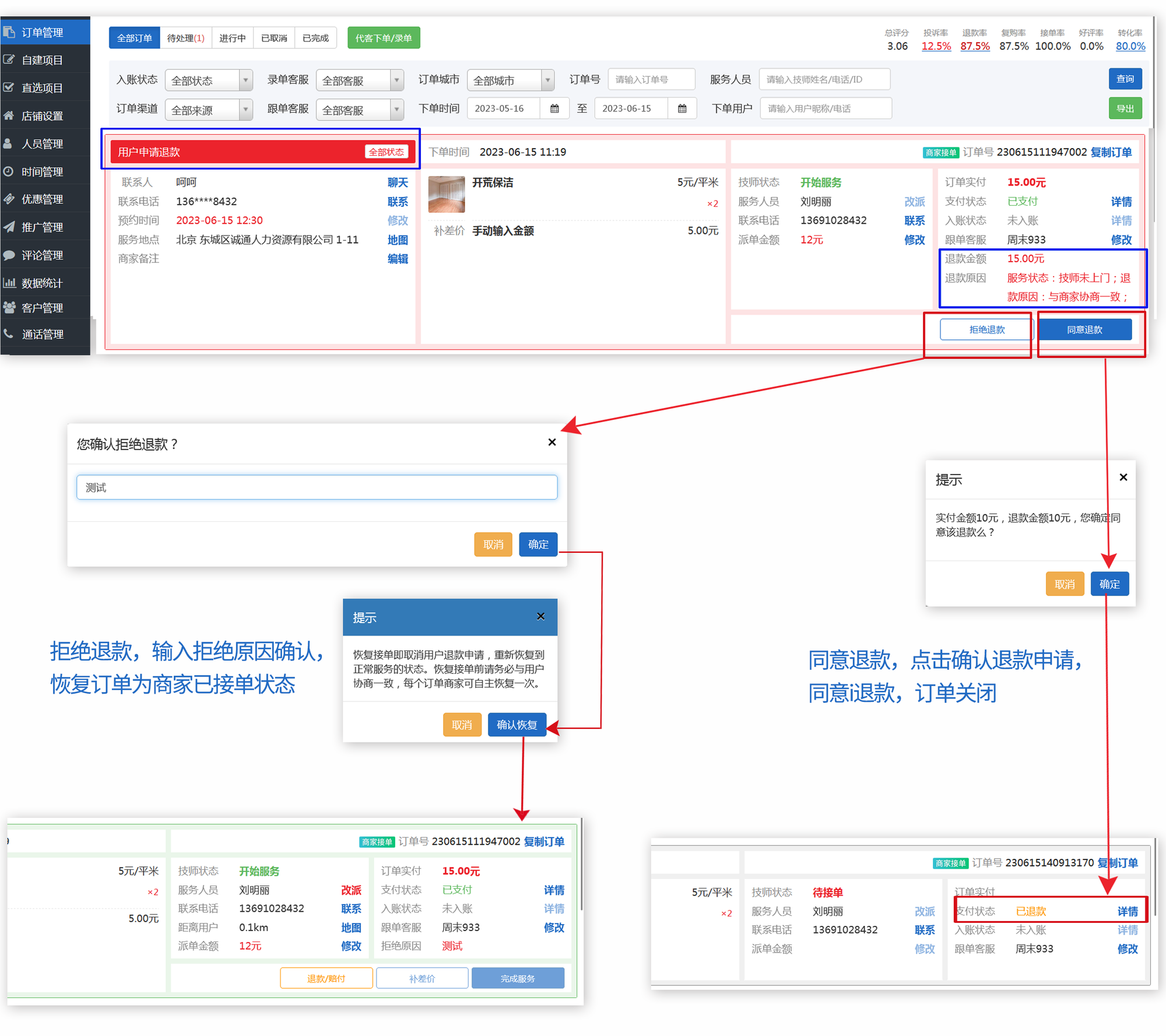Click the 复制订单 link in top order

(x=1111, y=152)
